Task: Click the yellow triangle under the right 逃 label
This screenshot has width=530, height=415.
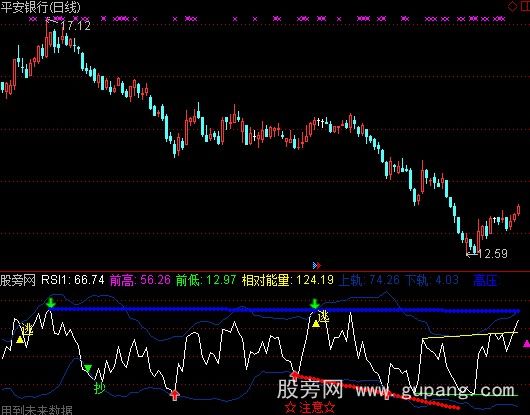Action: coord(316,324)
